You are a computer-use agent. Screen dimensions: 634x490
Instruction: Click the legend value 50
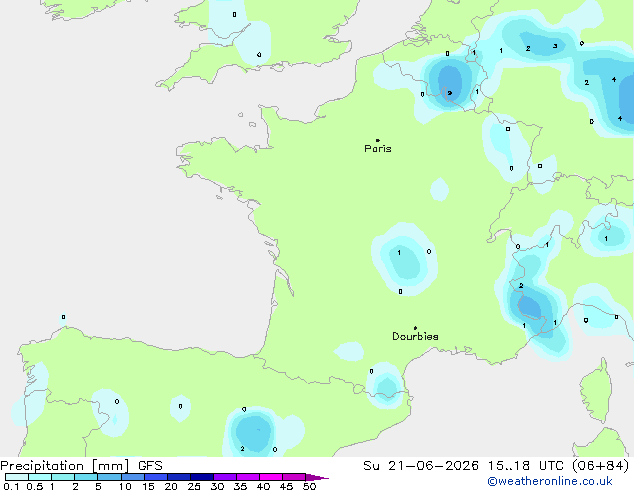(x=309, y=486)
